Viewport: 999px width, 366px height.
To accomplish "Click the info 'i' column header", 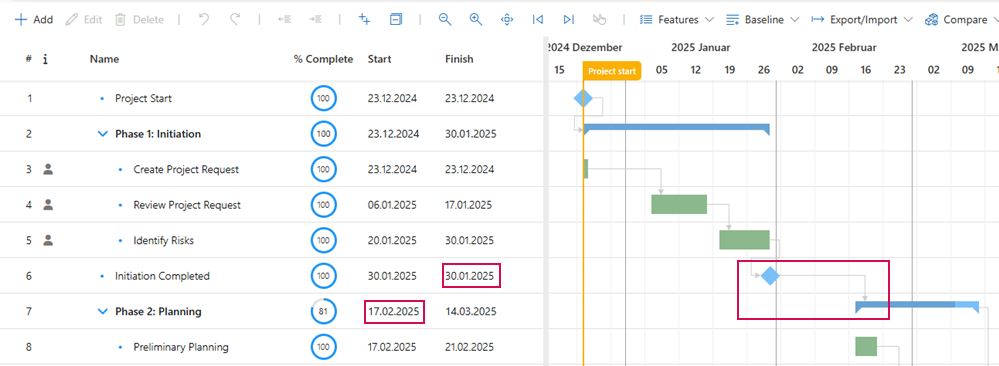I will [x=45, y=59].
